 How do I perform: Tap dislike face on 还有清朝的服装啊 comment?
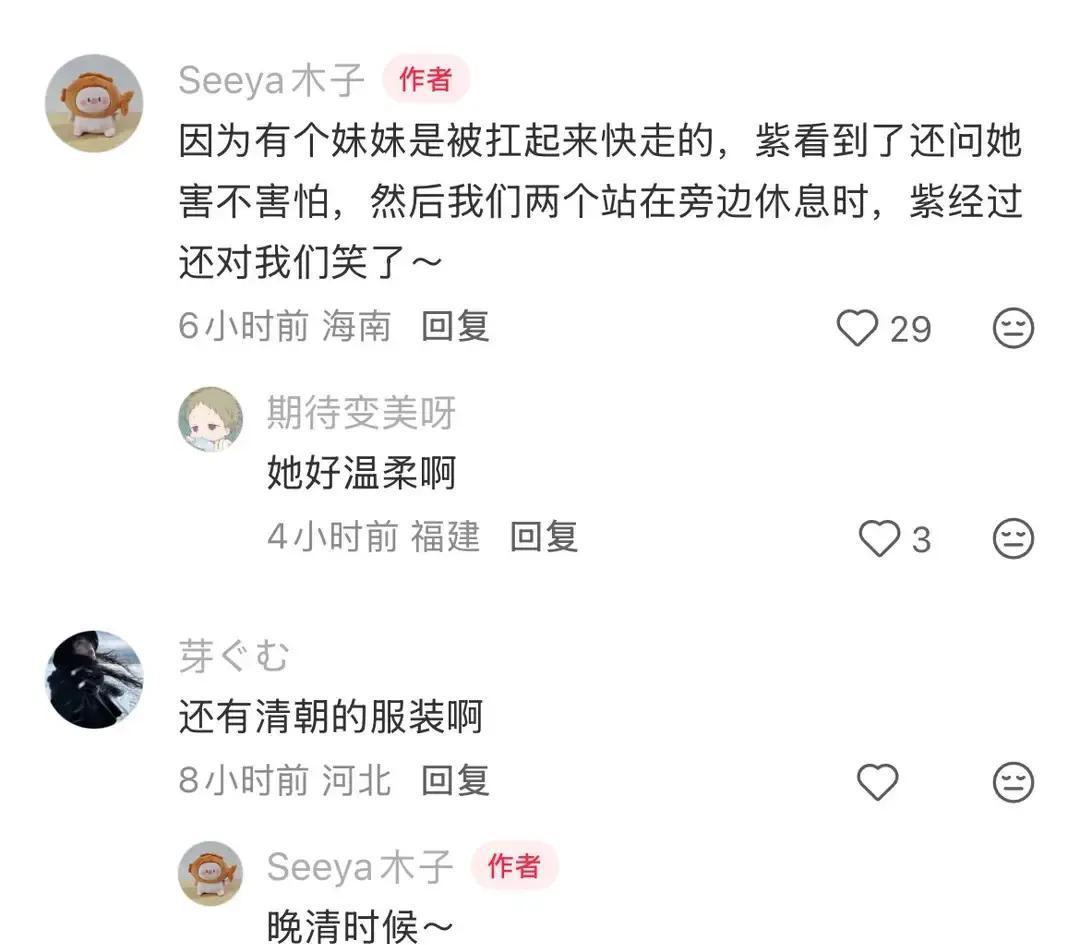[1013, 782]
